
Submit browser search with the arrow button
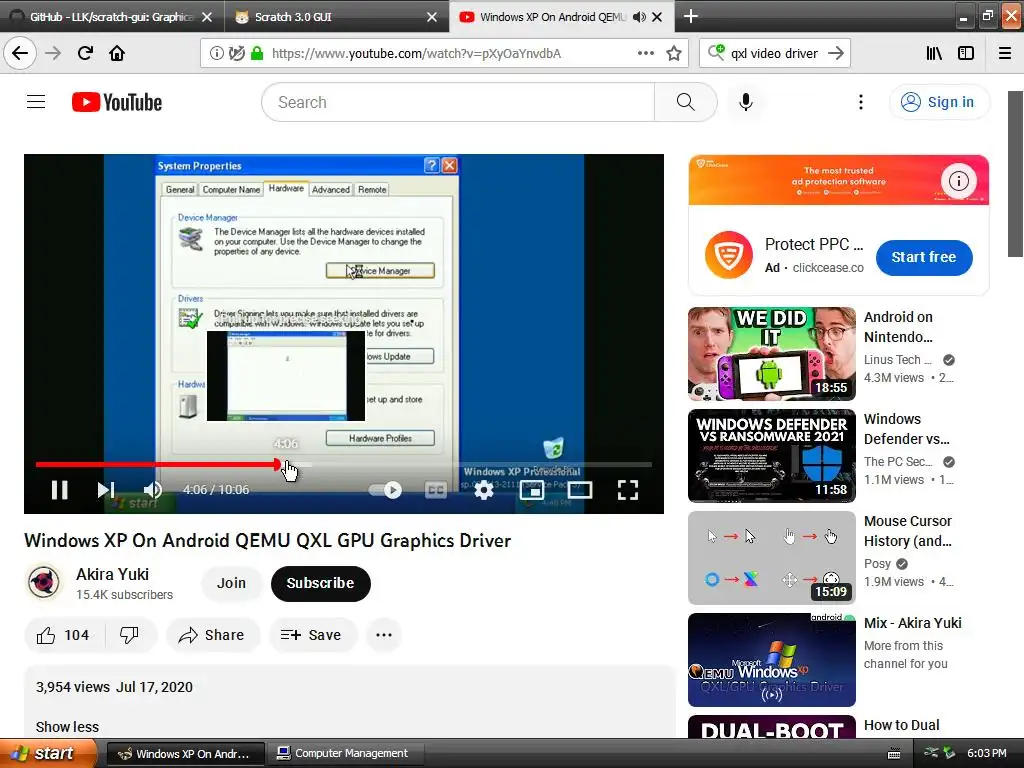(x=836, y=54)
